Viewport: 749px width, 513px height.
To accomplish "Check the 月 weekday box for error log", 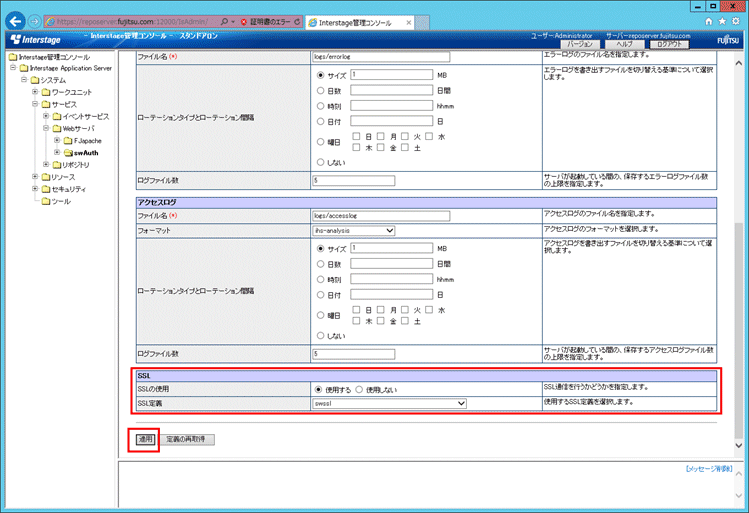I will tap(381, 137).
